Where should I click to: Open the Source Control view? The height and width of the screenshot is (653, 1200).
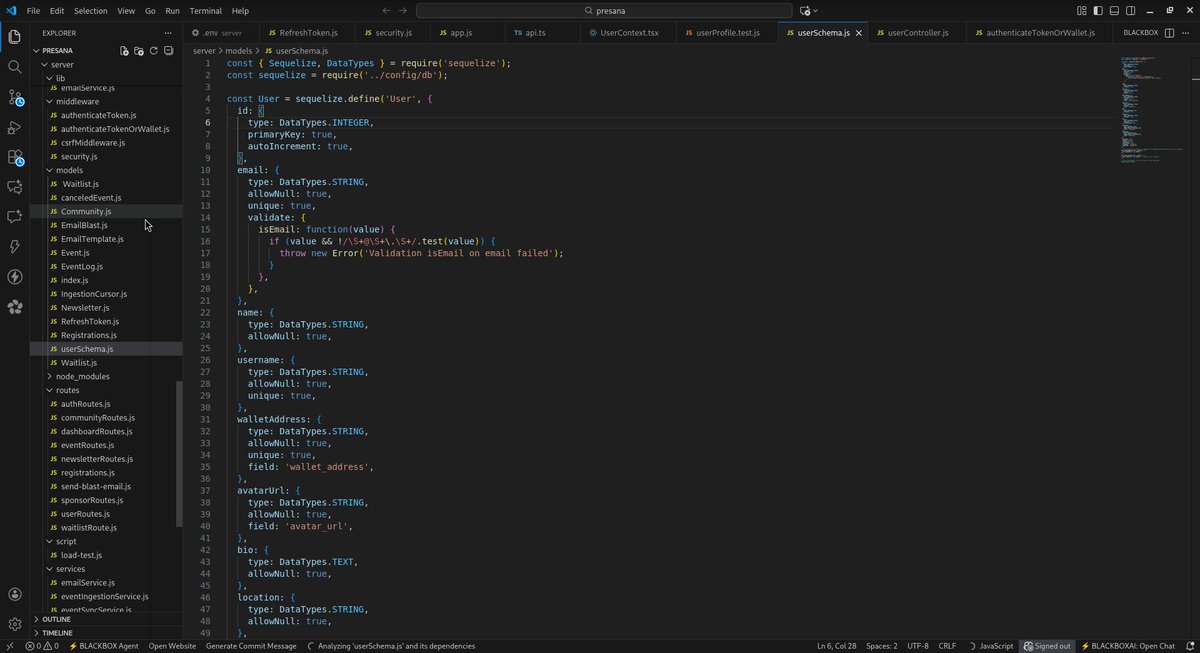pyautogui.click(x=15, y=97)
